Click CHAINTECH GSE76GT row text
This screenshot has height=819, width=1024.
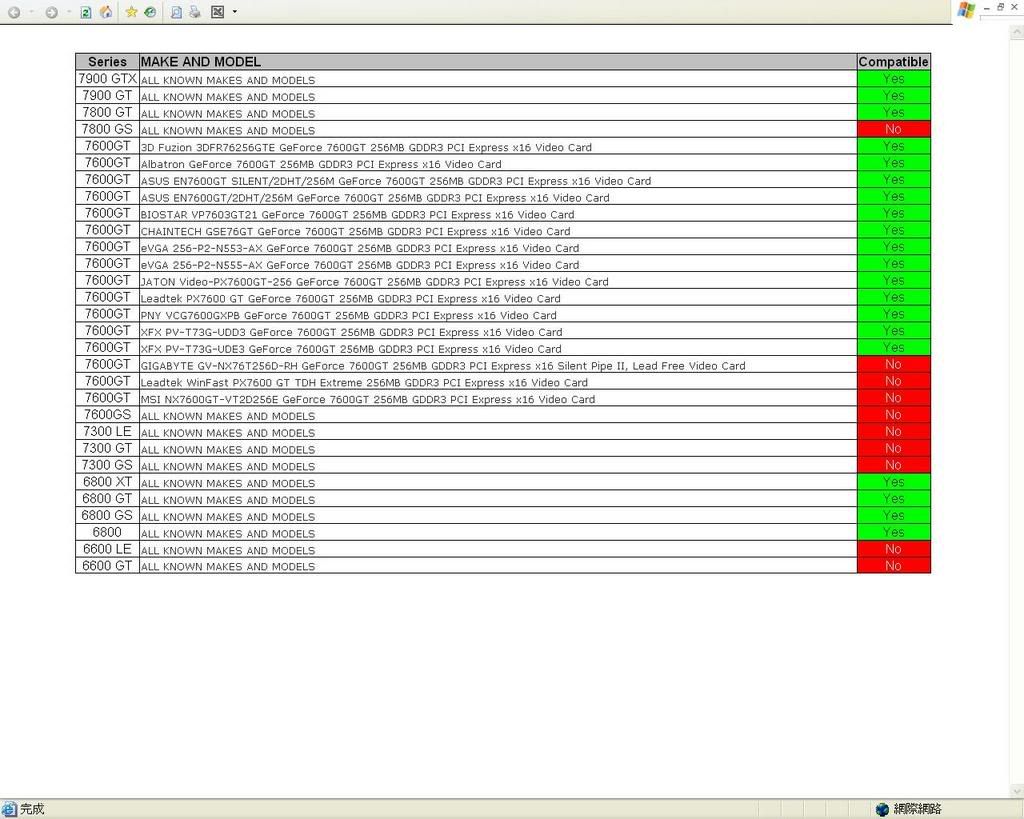coord(355,232)
